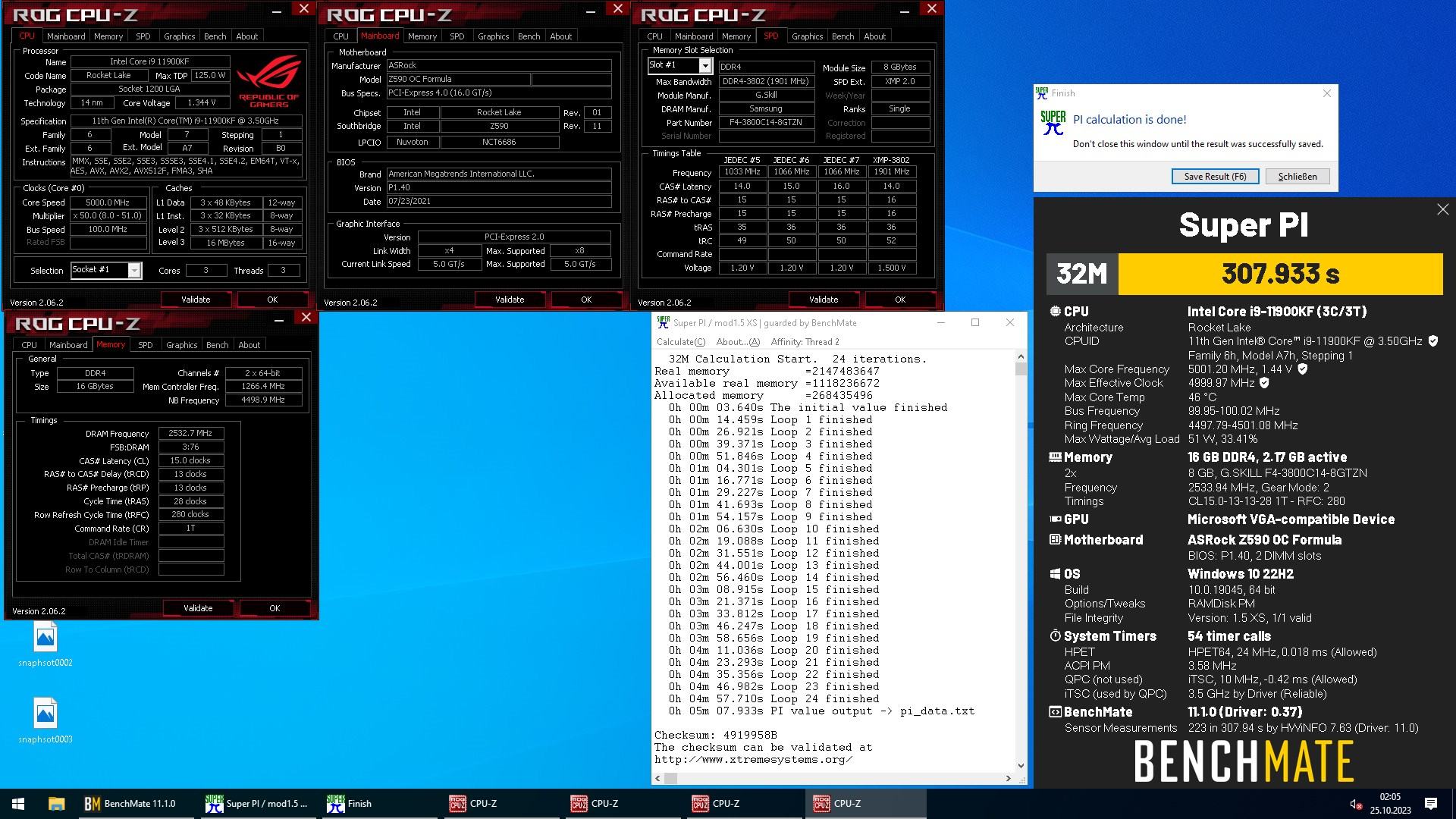Open About menu in Super PI

coord(737,342)
